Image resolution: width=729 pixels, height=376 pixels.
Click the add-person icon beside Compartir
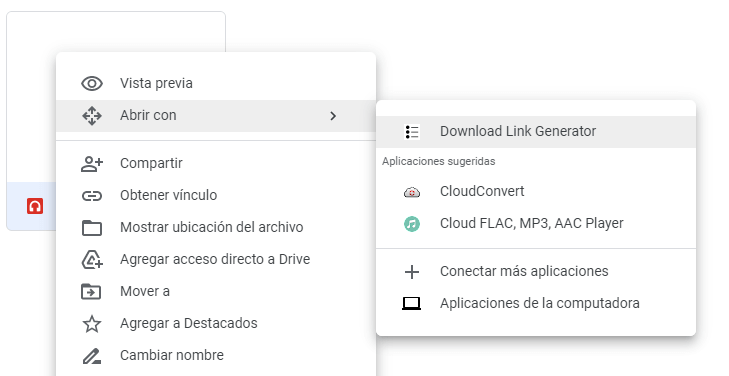click(92, 164)
